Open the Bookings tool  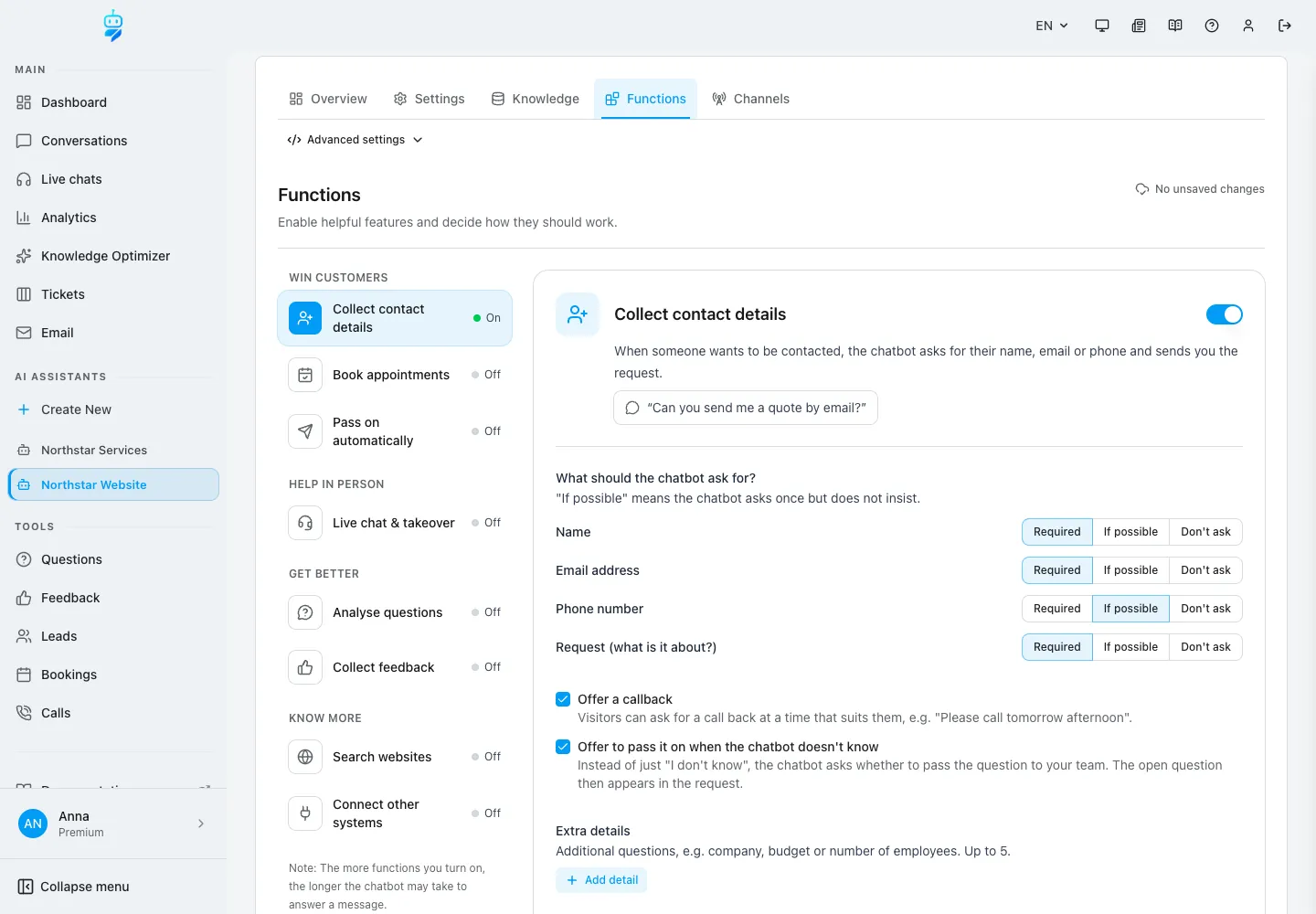coord(113,675)
